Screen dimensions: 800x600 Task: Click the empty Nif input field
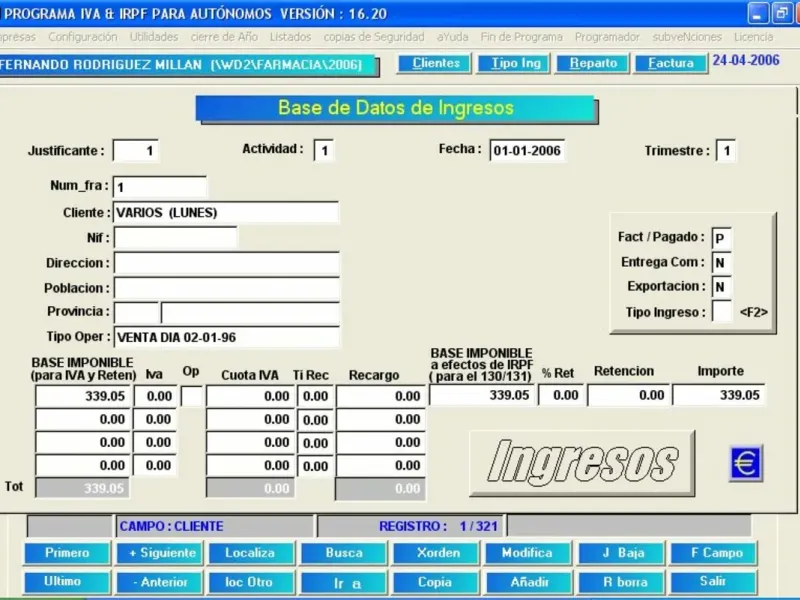(x=176, y=238)
